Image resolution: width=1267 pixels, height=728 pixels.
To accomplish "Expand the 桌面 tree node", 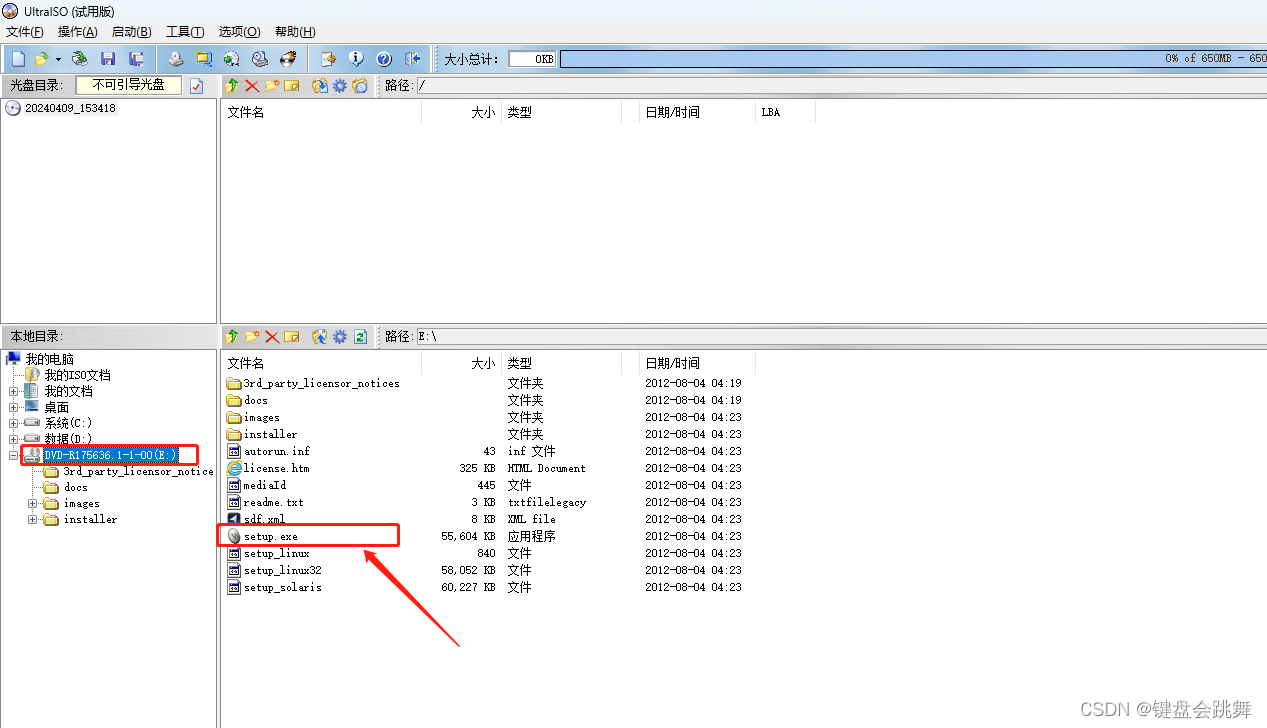I will (x=14, y=407).
